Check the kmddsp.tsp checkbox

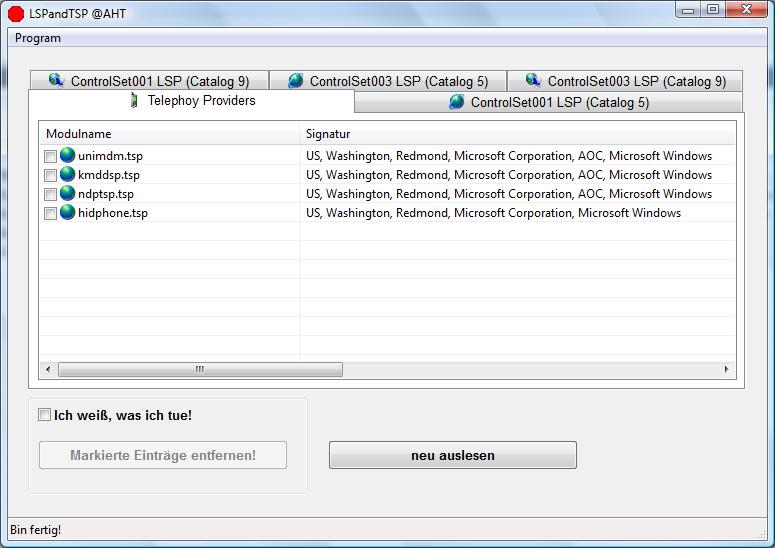(50, 175)
